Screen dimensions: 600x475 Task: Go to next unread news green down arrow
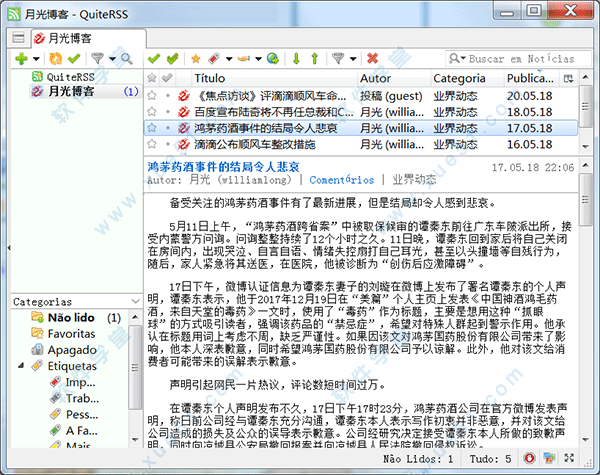296,59
